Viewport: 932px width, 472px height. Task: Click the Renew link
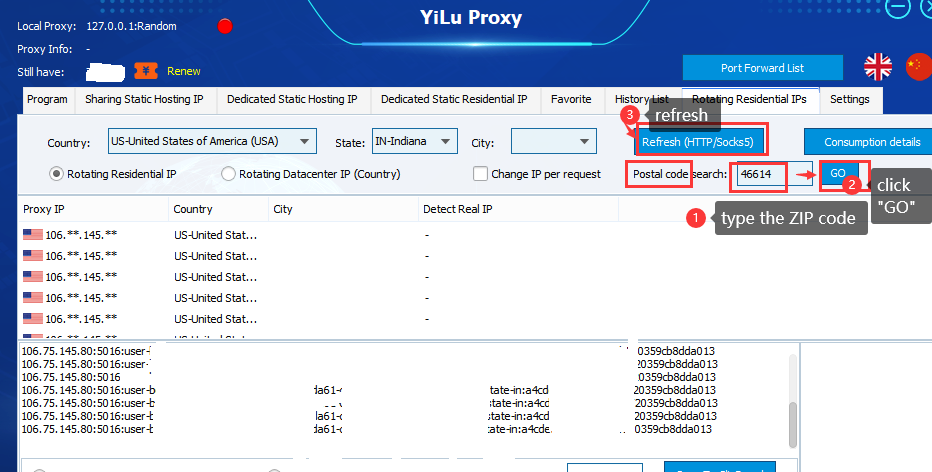click(184, 71)
